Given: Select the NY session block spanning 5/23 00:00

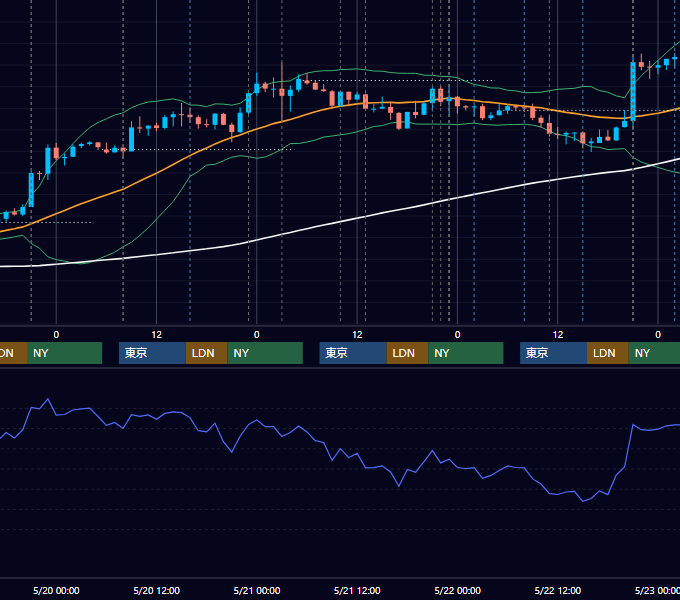Looking at the screenshot, I should [x=654, y=353].
